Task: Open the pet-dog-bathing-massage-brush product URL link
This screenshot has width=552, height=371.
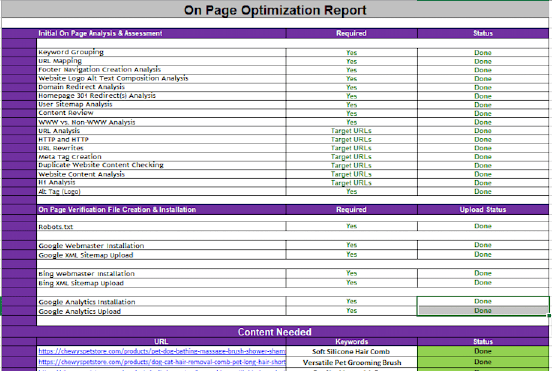Action: click(x=162, y=351)
